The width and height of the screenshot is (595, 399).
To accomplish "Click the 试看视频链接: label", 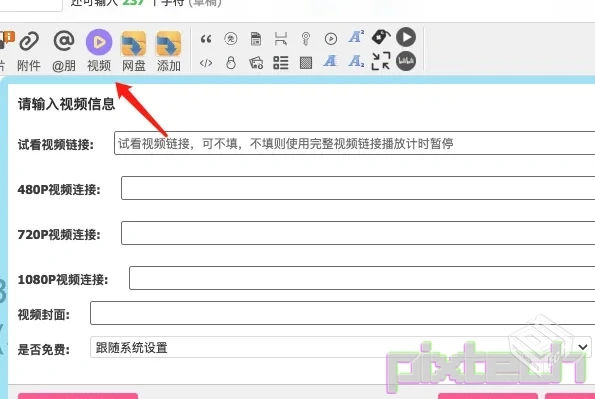I will pyautogui.click(x=56, y=144).
